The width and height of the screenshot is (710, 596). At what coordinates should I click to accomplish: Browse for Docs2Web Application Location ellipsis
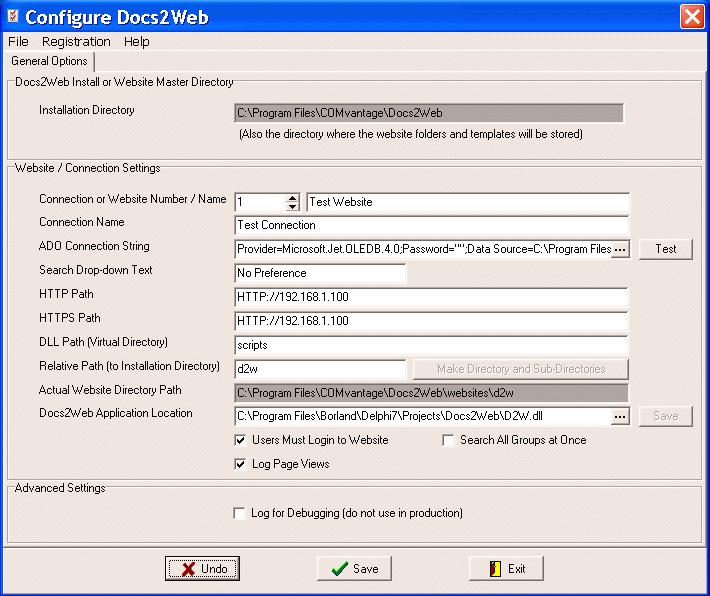coord(620,416)
